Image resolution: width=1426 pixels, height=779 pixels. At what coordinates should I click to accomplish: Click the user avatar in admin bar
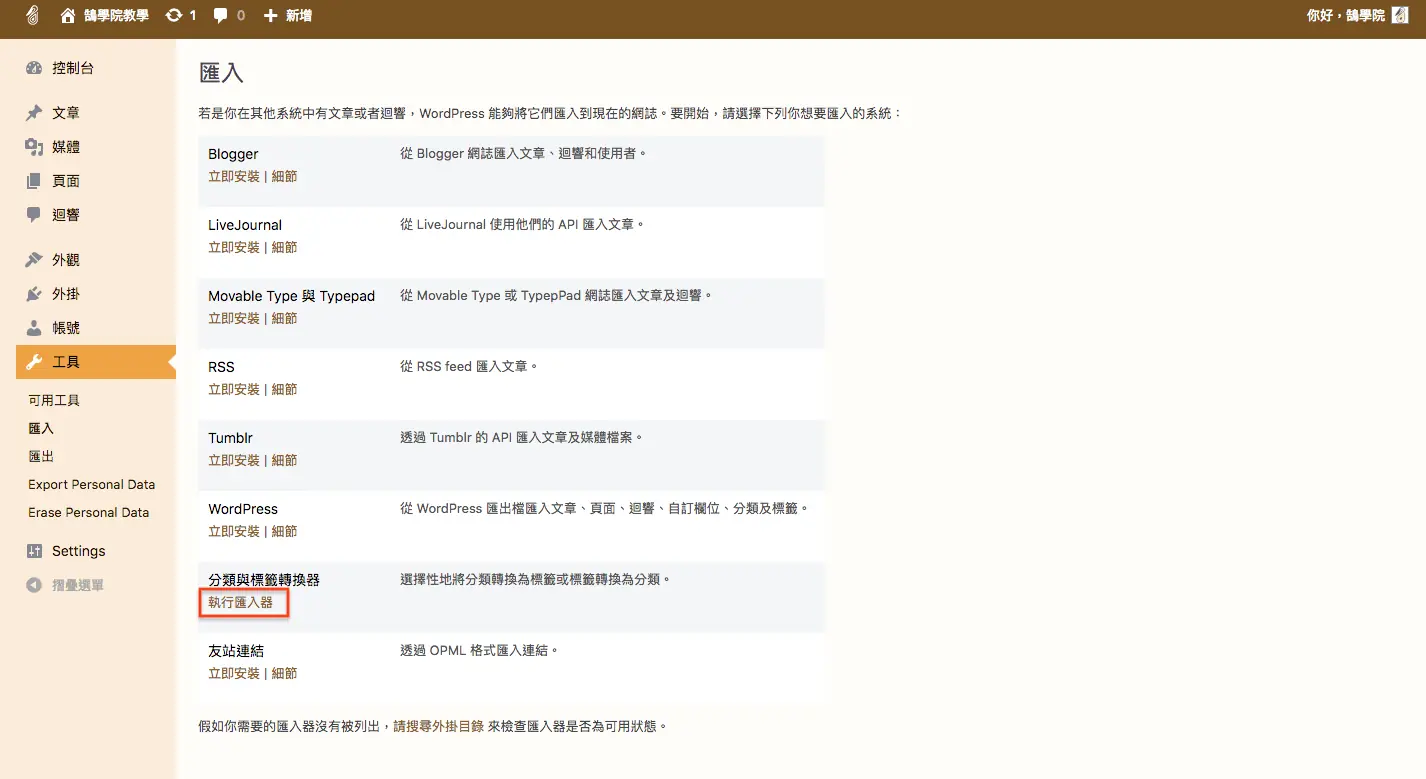[1400, 15]
